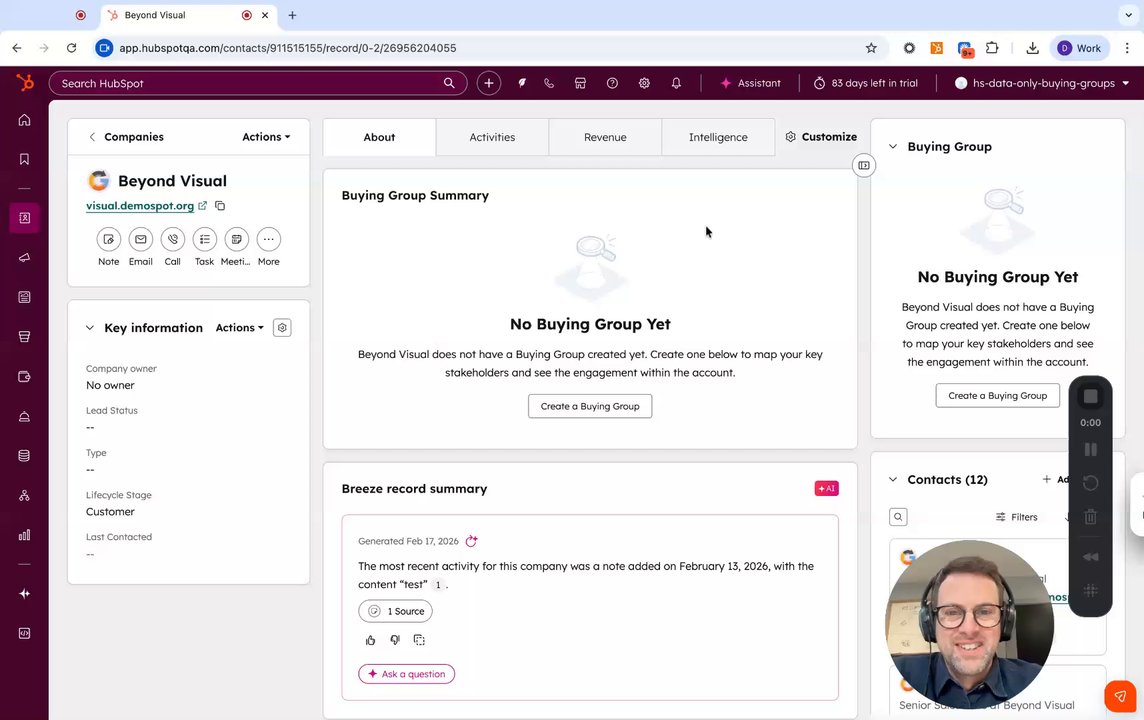Collapse the Buying Group sidebar section

(893, 147)
